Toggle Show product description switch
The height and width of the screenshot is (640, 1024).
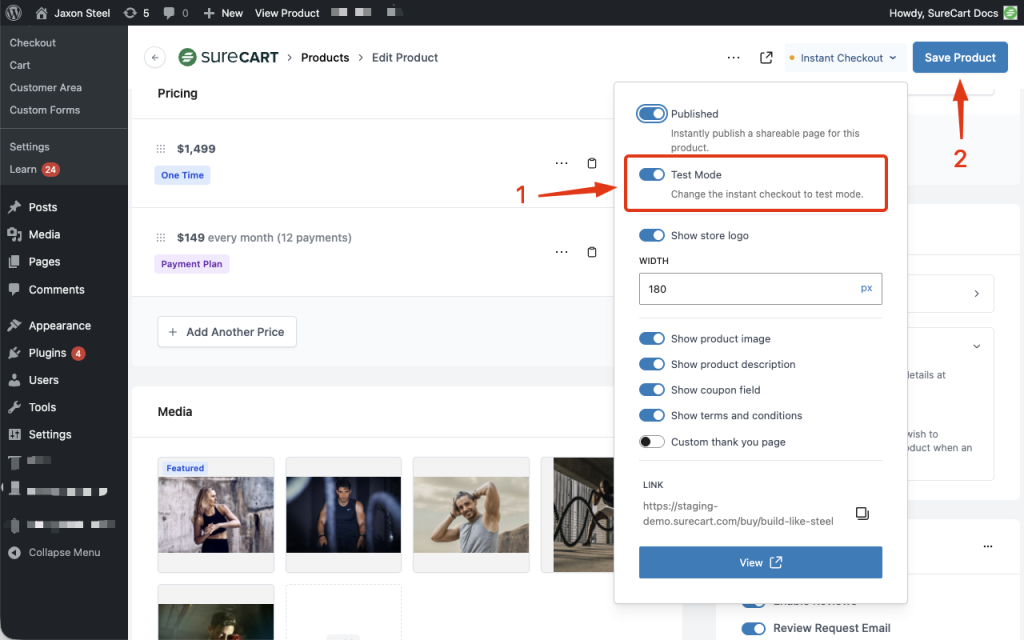tap(651, 364)
